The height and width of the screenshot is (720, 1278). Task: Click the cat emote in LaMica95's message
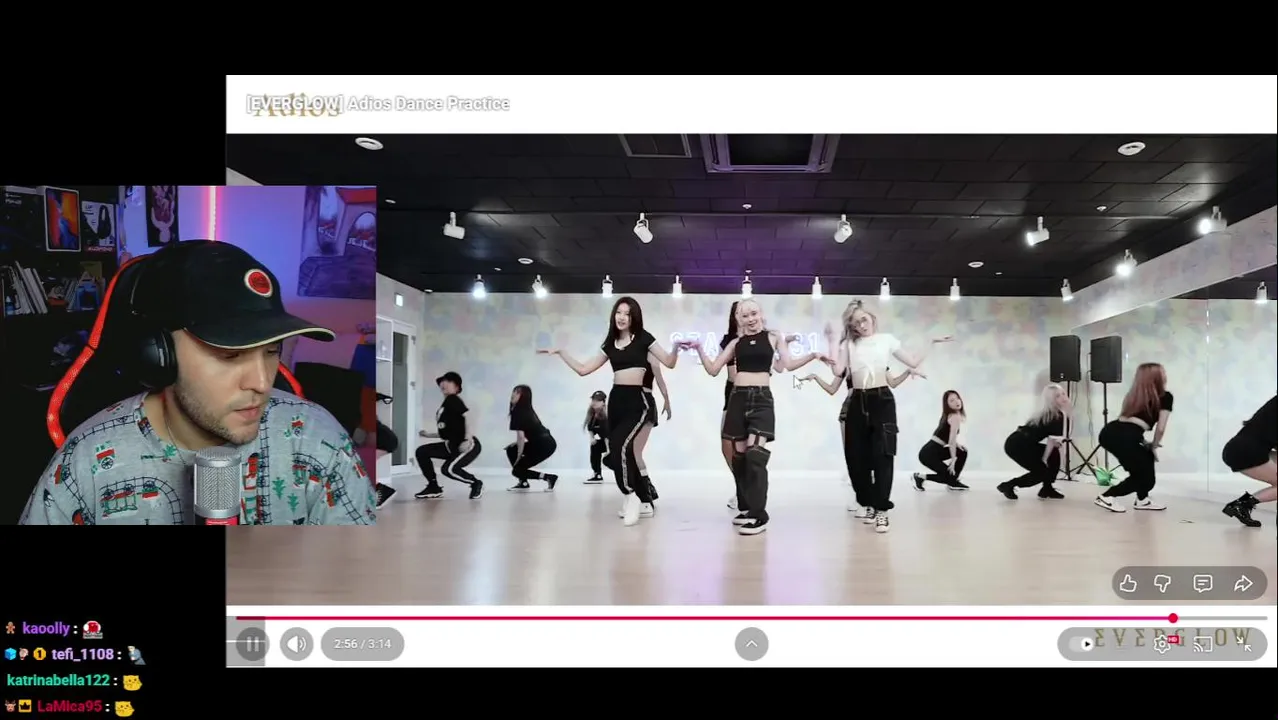coord(124,708)
